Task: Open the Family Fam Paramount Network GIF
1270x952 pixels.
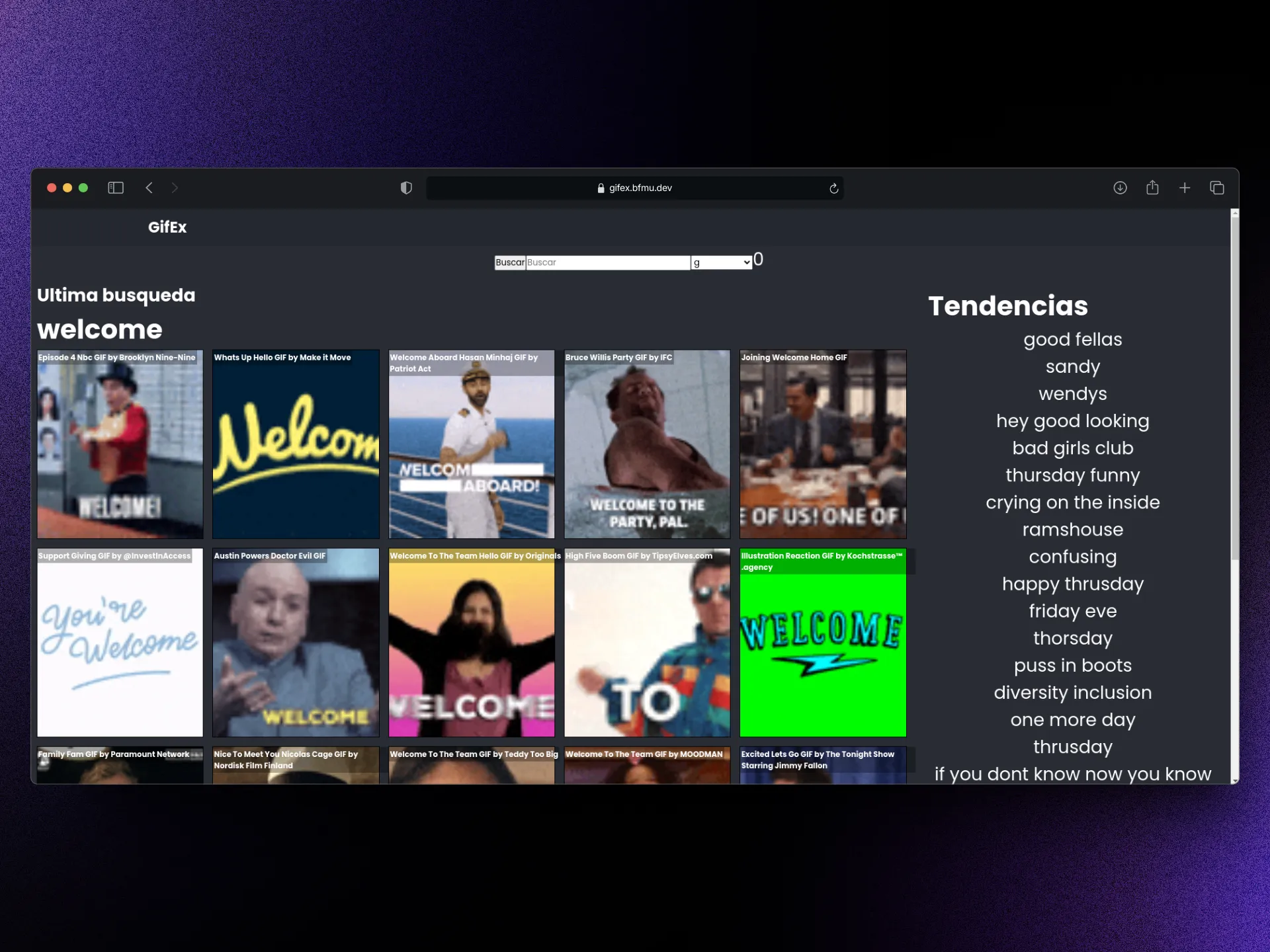Action: 120,766
